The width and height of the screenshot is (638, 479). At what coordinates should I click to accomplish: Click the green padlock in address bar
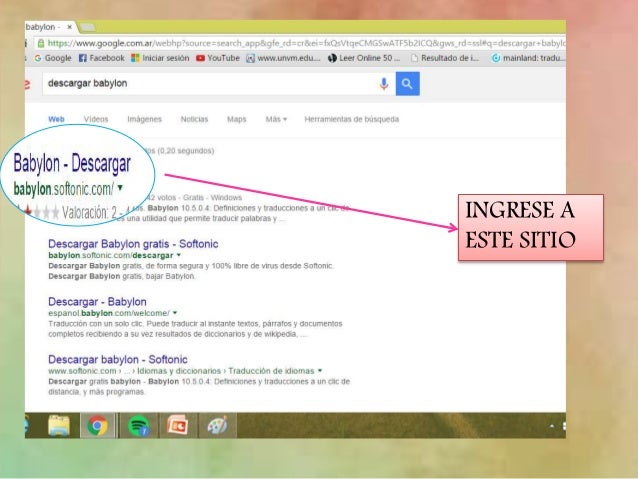click(41, 43)
